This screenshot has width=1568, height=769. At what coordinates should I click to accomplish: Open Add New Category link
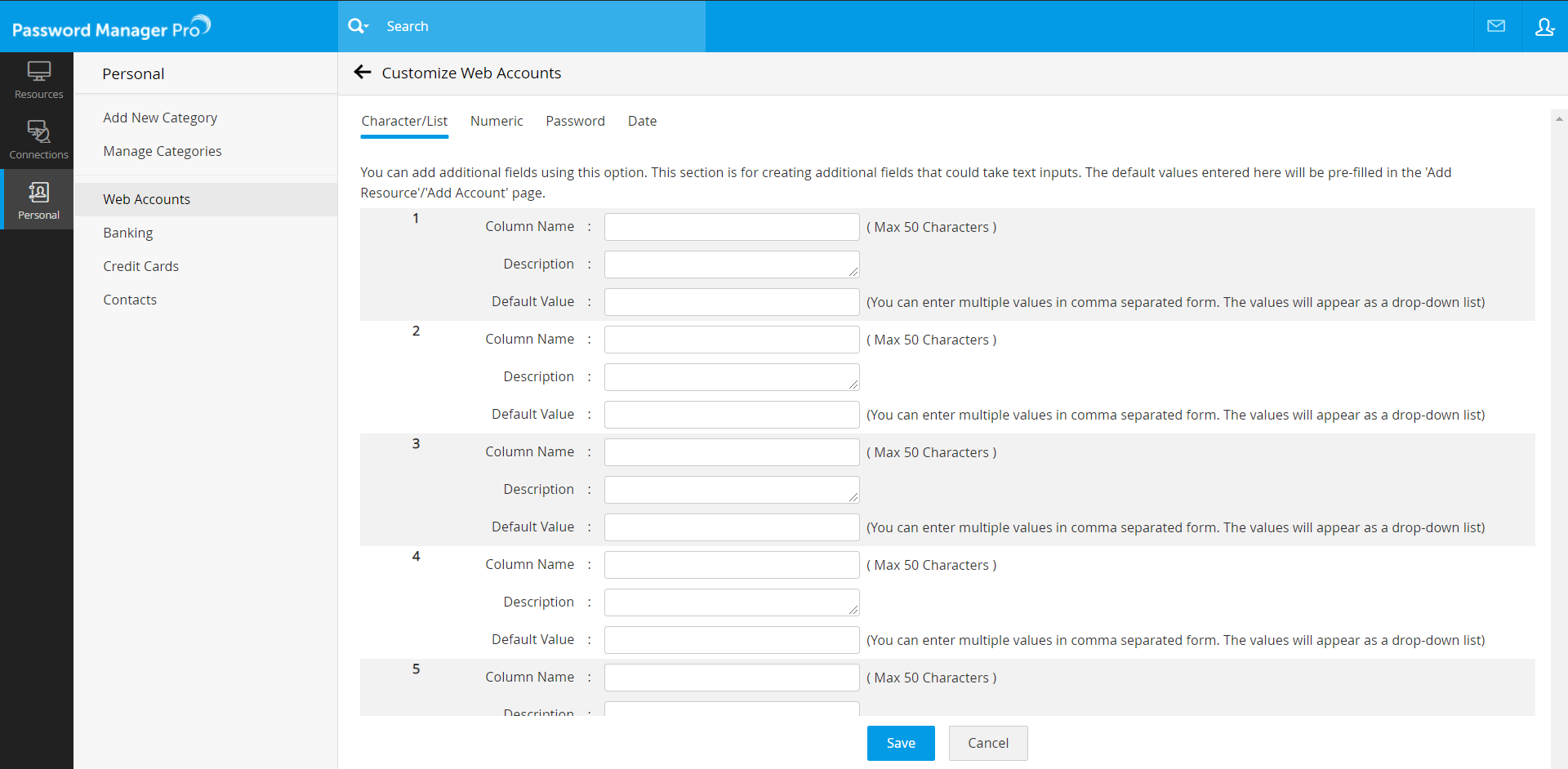(160, 118)
